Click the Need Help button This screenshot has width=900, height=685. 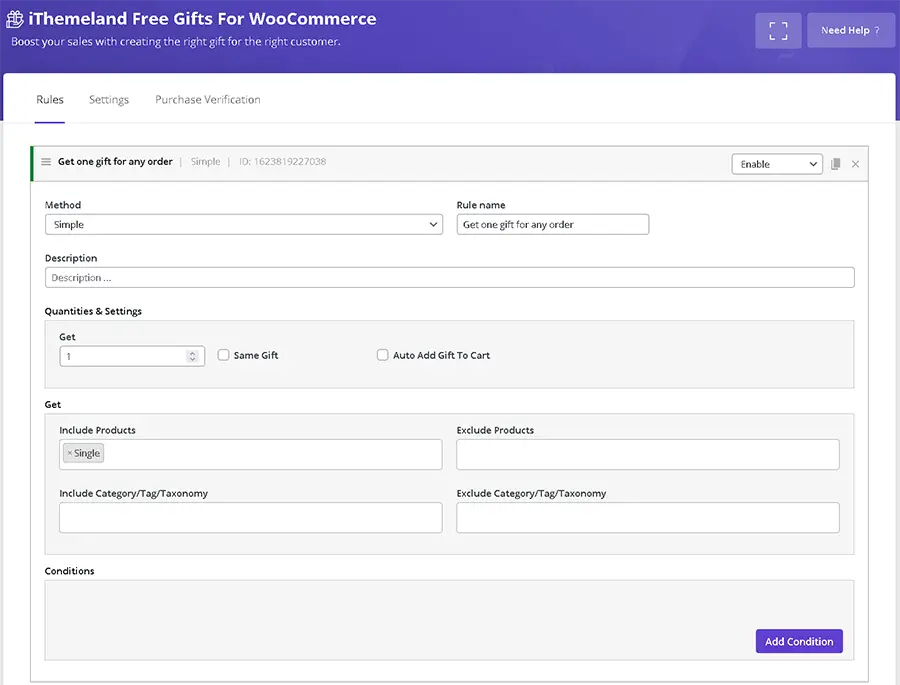(x=850, y=30)
